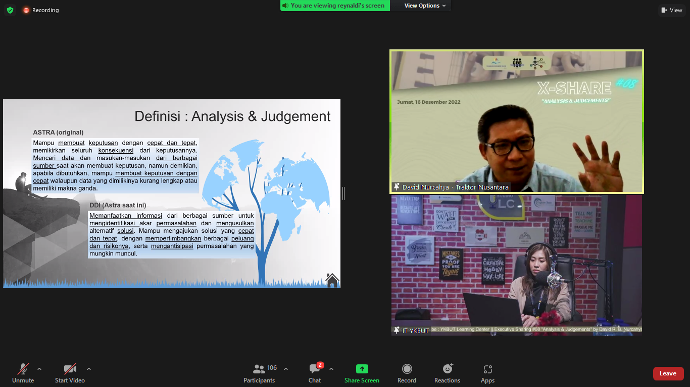Click the green Share Screen icon
690x387 pixels.
[x=362, y=369]
